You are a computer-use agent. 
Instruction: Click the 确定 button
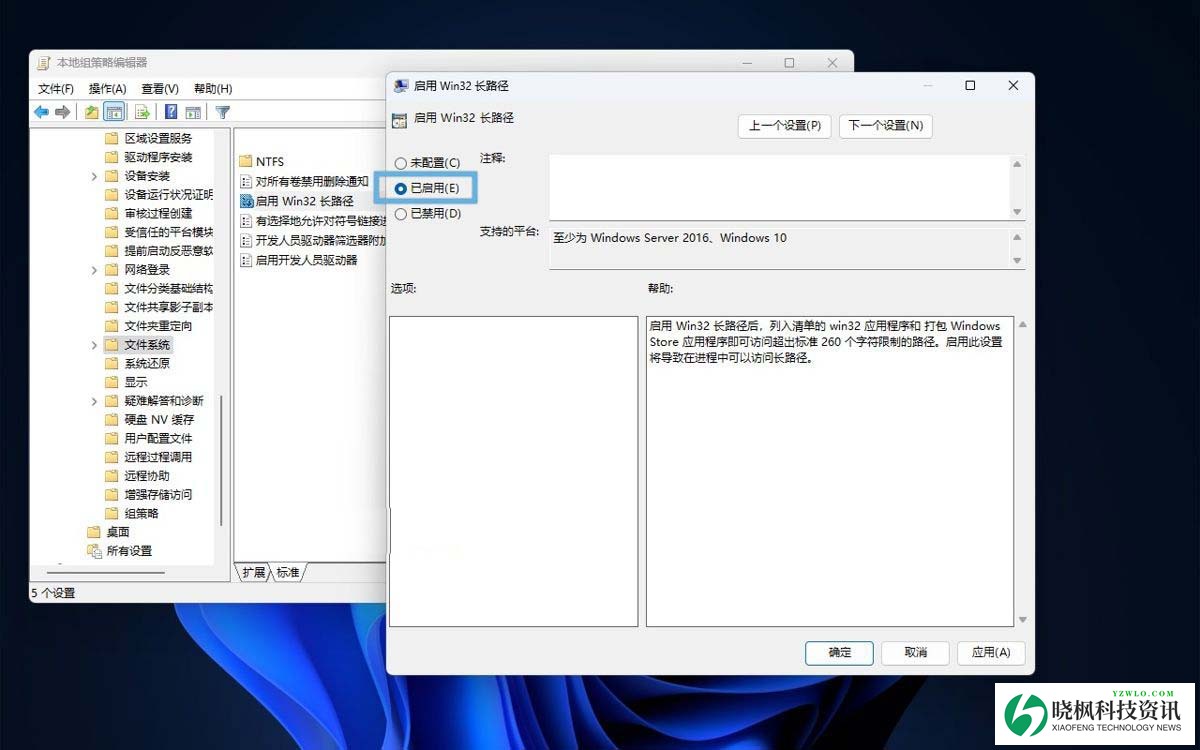[839, 652]
